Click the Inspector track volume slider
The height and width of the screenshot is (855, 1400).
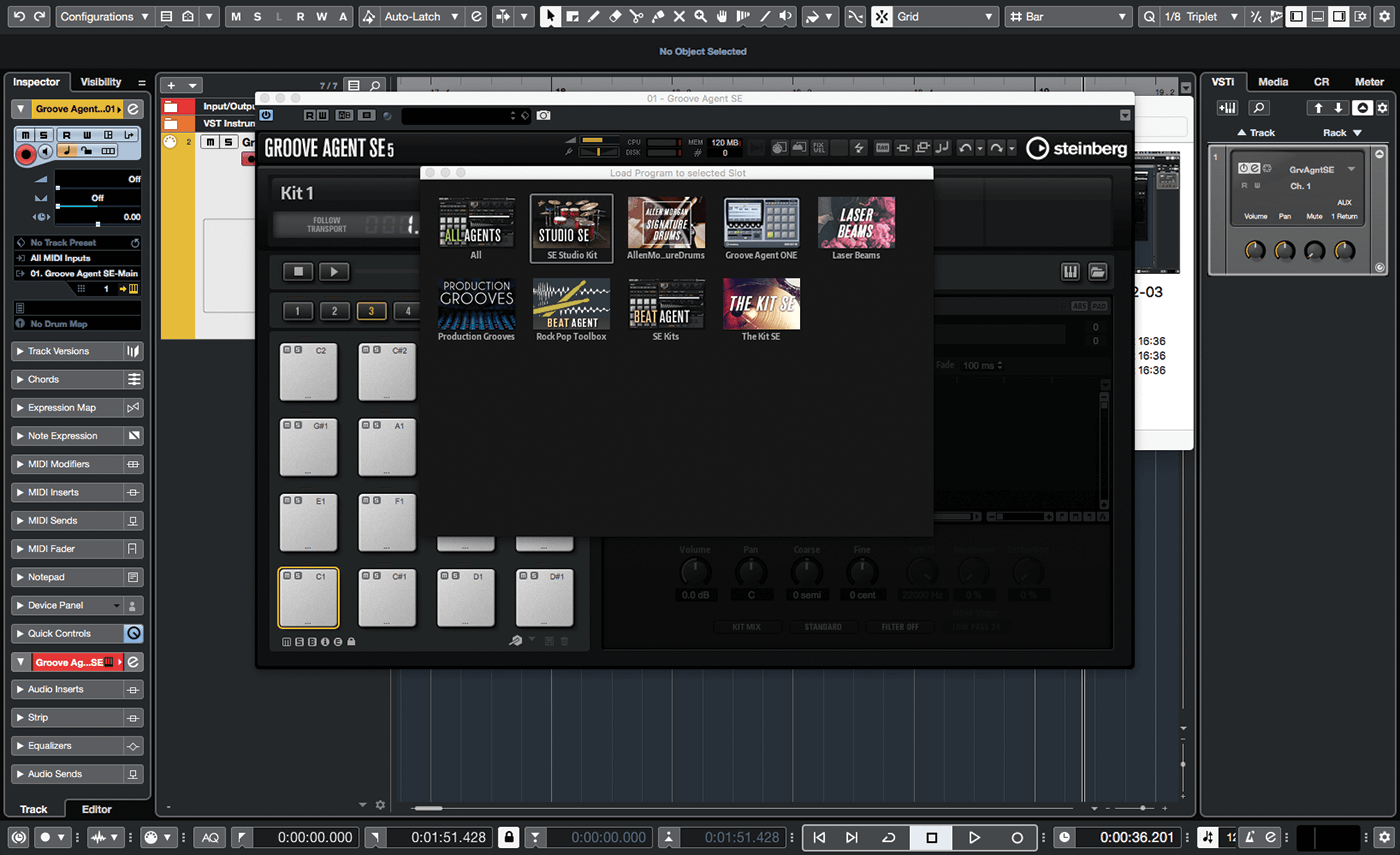click(98, 187)
